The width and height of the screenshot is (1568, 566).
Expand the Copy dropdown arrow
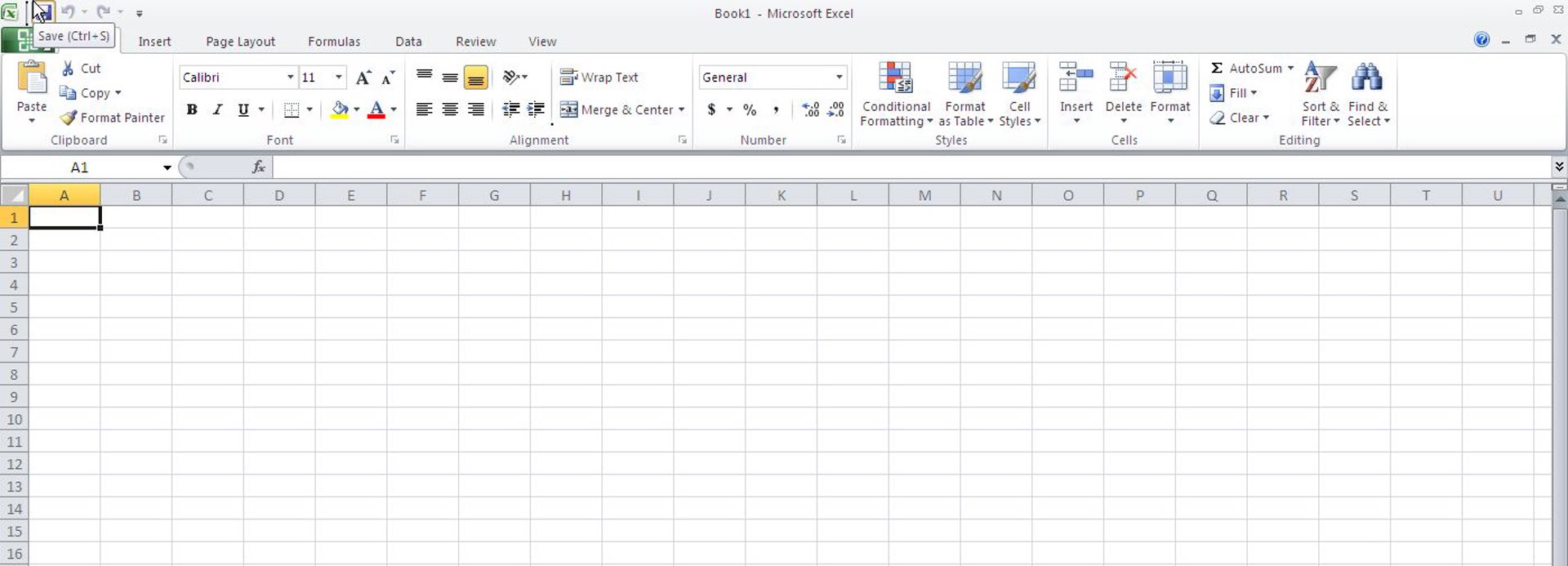[x=118, y=93]
